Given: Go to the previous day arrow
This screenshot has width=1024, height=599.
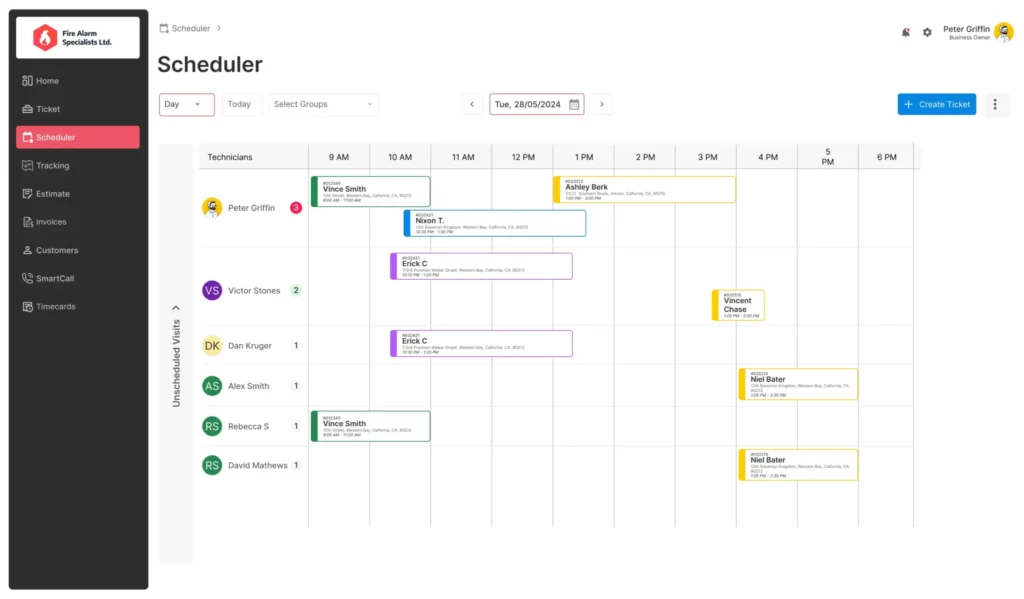Looking at the screenshot, I should (x=472, y=104).
